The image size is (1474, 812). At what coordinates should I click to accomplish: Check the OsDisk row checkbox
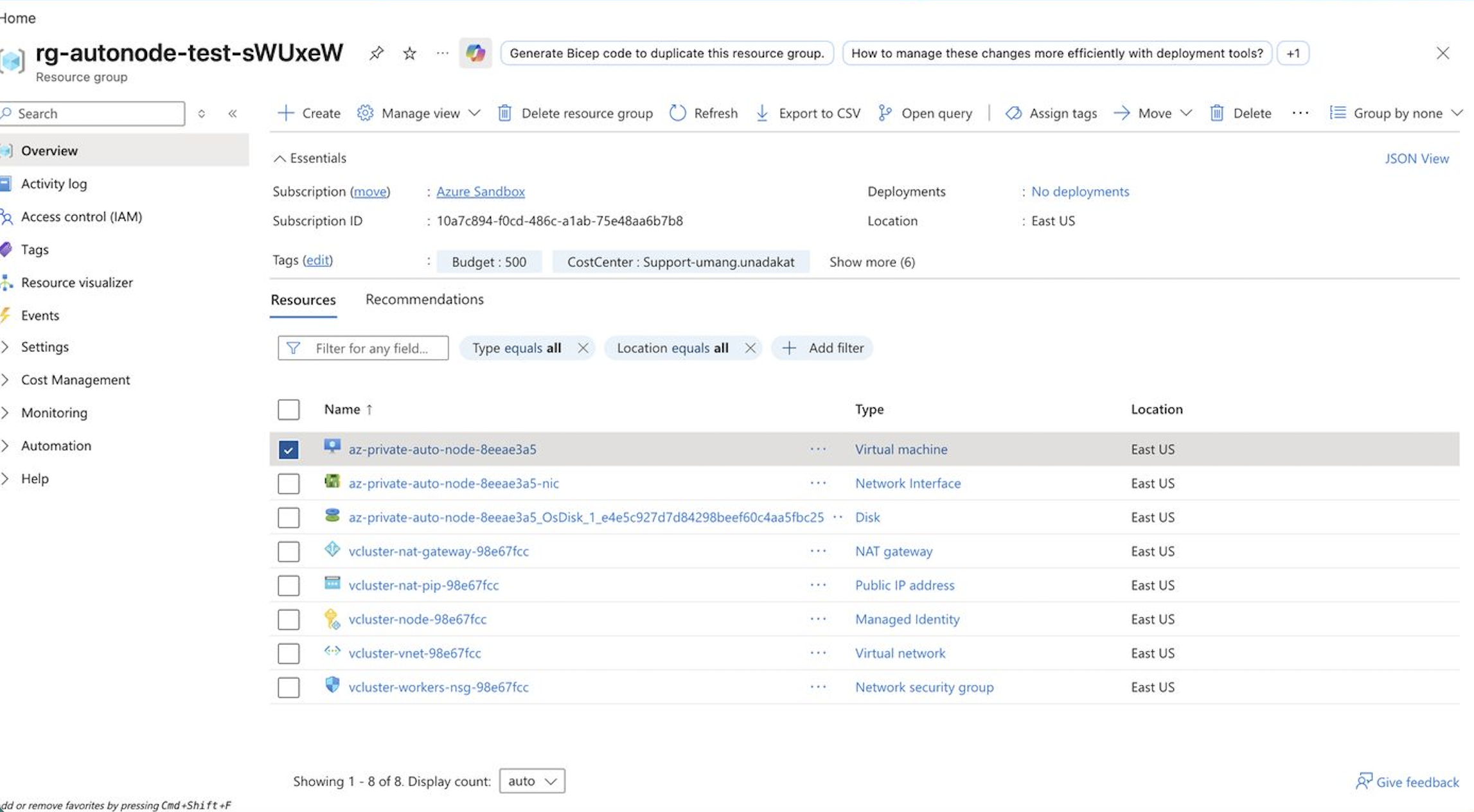(x=289, y=518)
